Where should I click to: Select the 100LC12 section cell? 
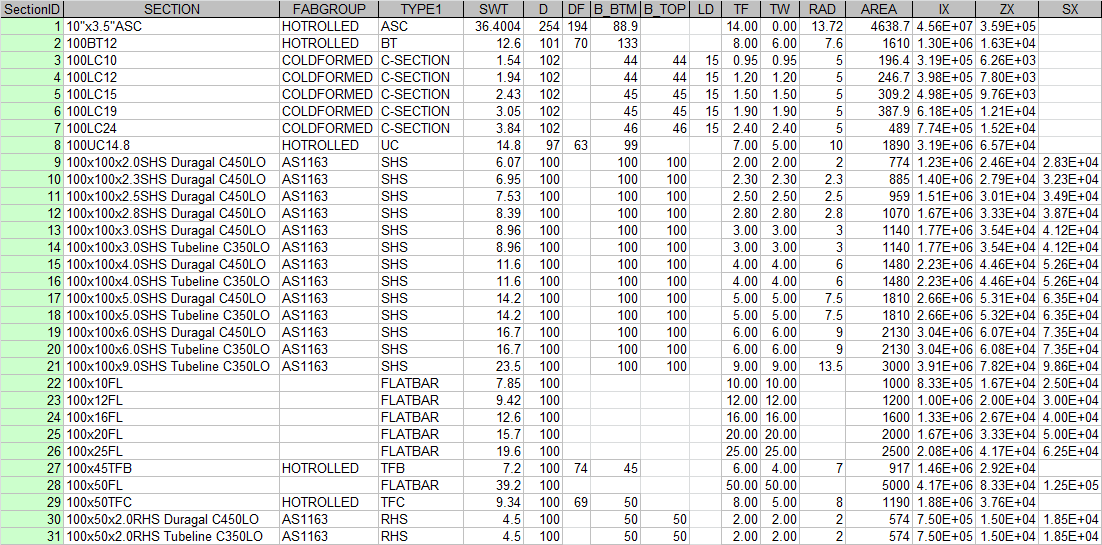171,77
